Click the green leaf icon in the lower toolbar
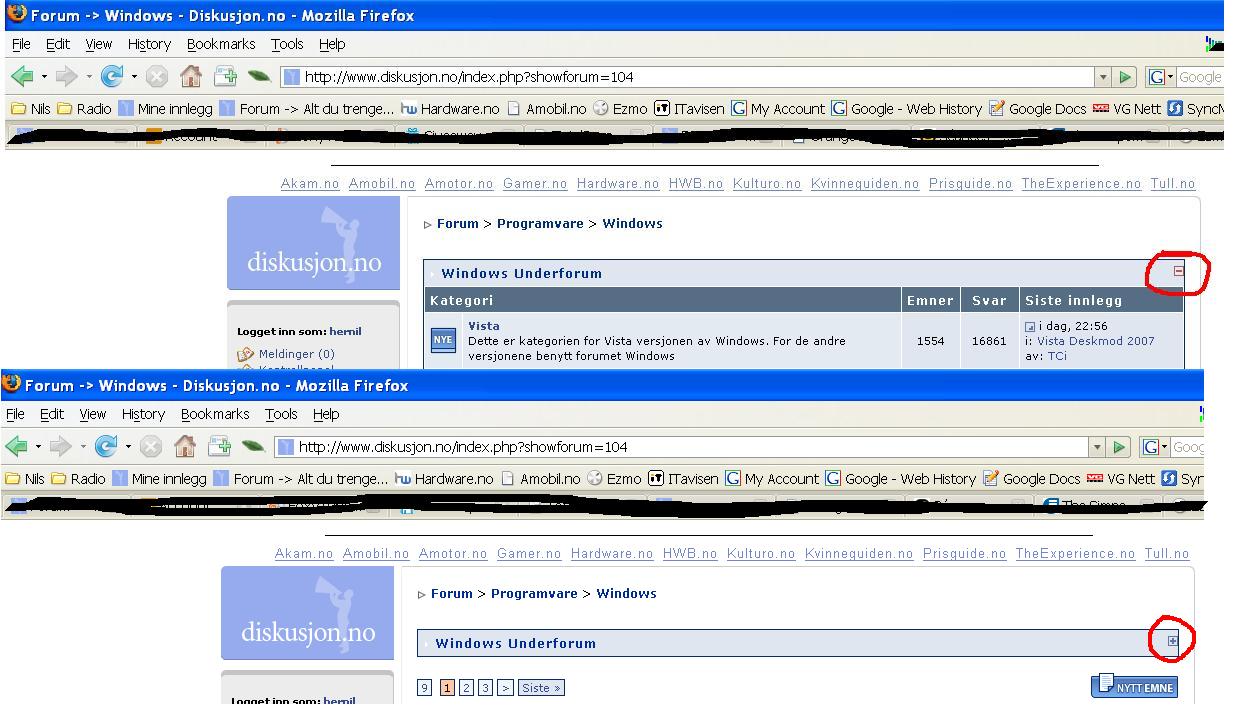Screen dimensions: 1254x712 (x=253, y=446)
